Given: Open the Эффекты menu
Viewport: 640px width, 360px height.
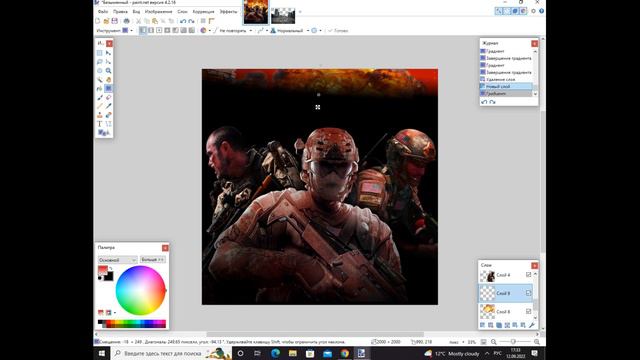Looking at the screenshot, I should coord(228,12).
